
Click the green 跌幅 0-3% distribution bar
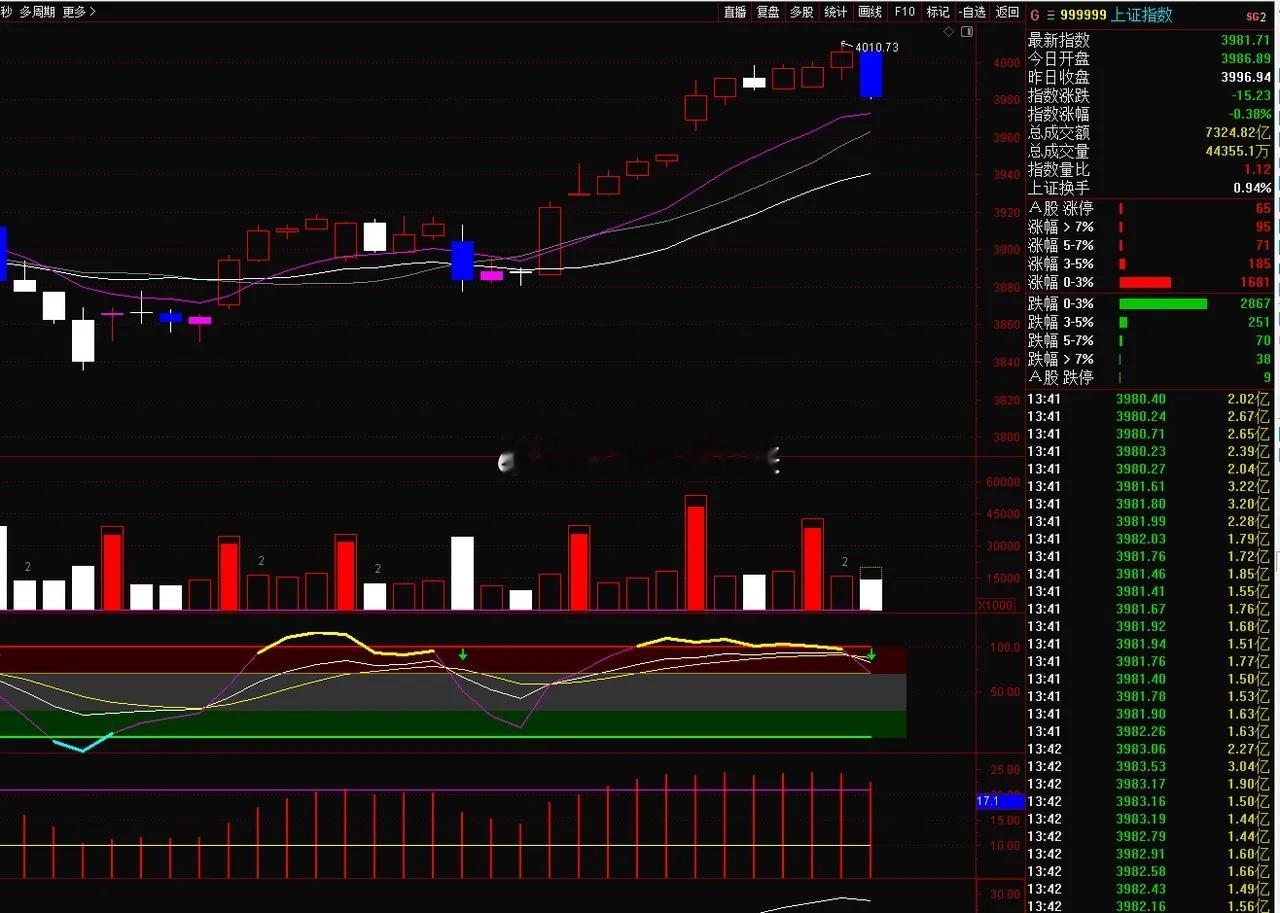pos(1163,304)
